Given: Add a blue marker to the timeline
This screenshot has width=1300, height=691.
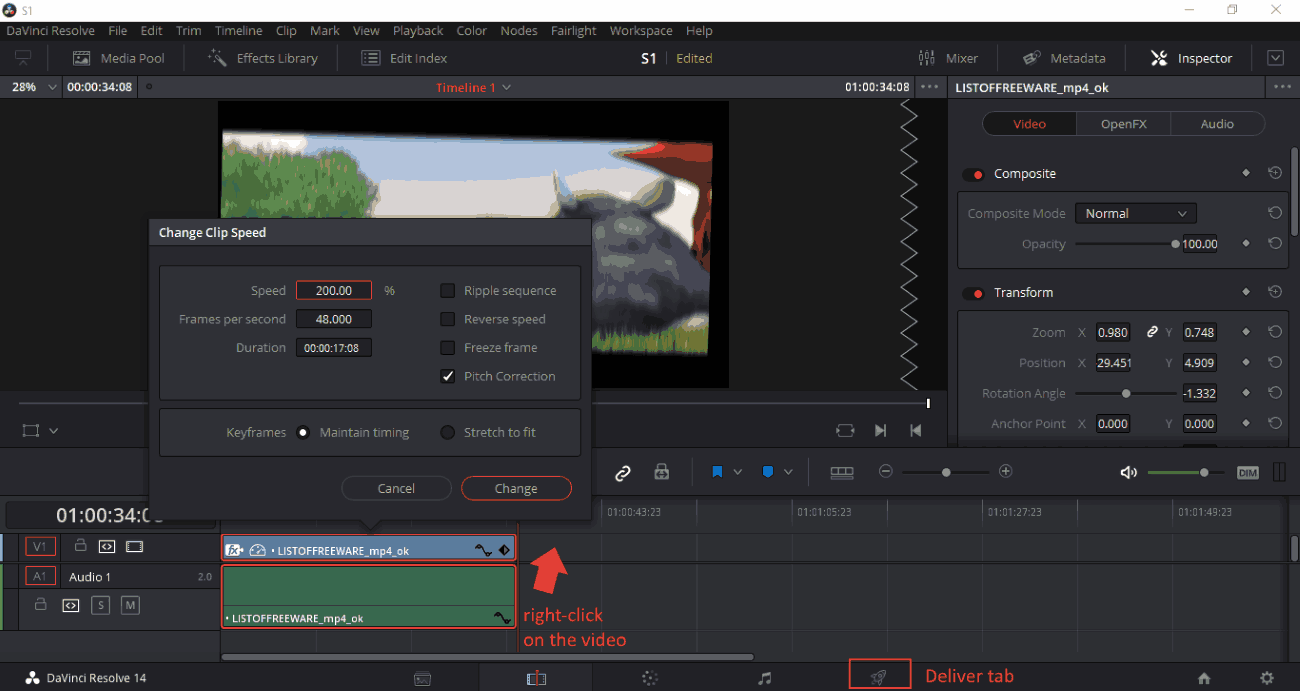Looking at the screenshot, I should [x=768, y=472].
